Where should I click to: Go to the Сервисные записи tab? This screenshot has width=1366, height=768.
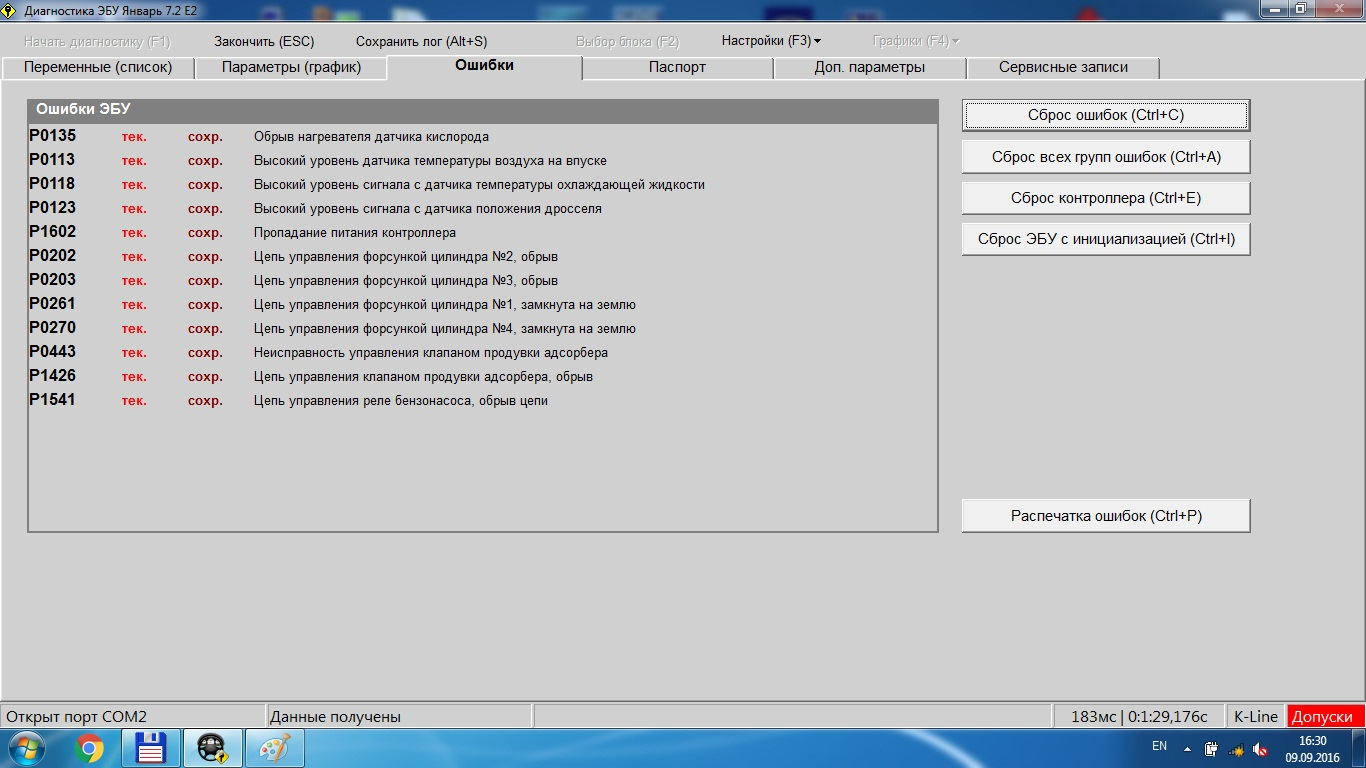click(1063, 68)
